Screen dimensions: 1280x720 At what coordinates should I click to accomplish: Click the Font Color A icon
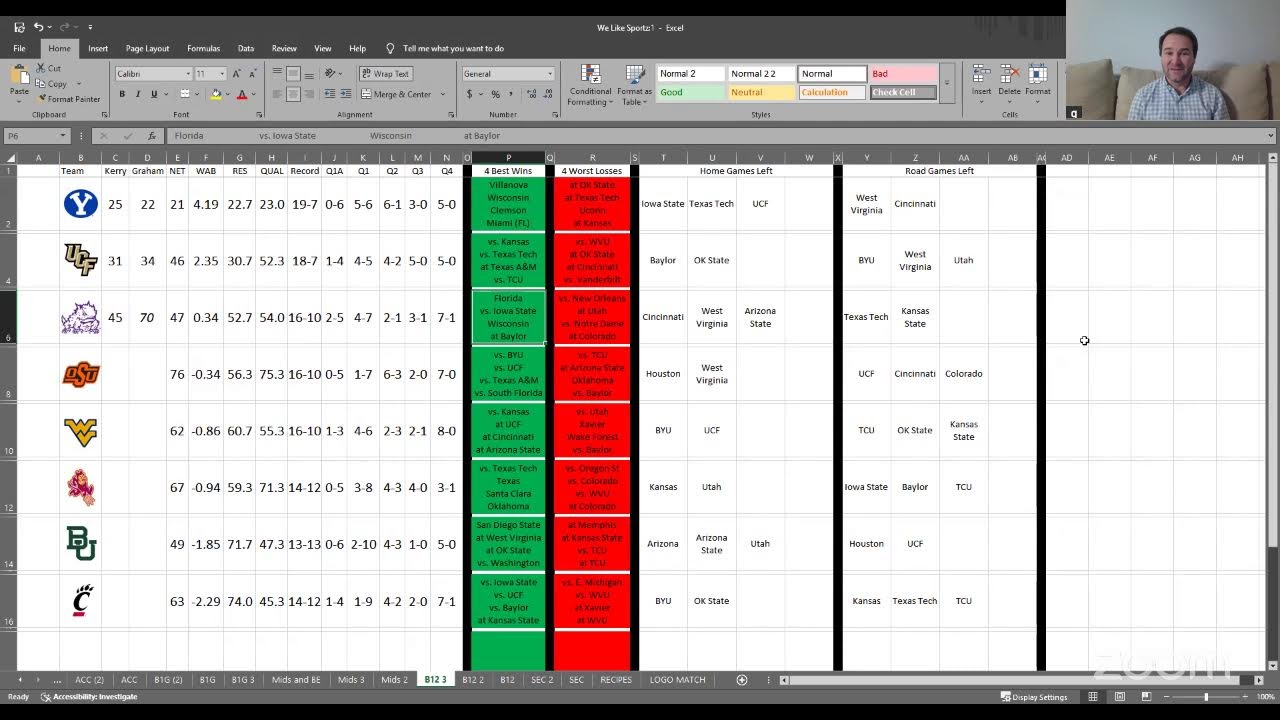point(241,94)
